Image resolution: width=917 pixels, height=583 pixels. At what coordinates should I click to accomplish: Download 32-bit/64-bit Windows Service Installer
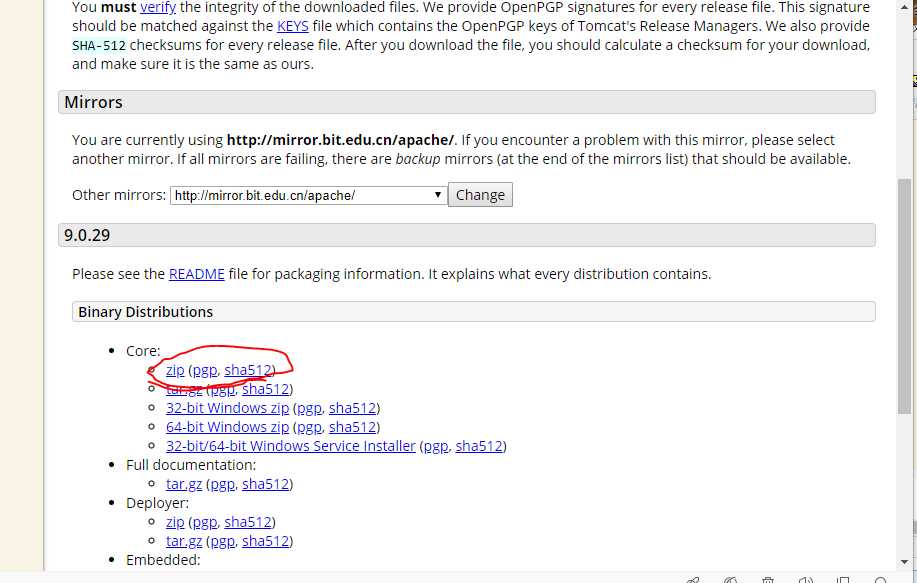click(x=291, y=446)
